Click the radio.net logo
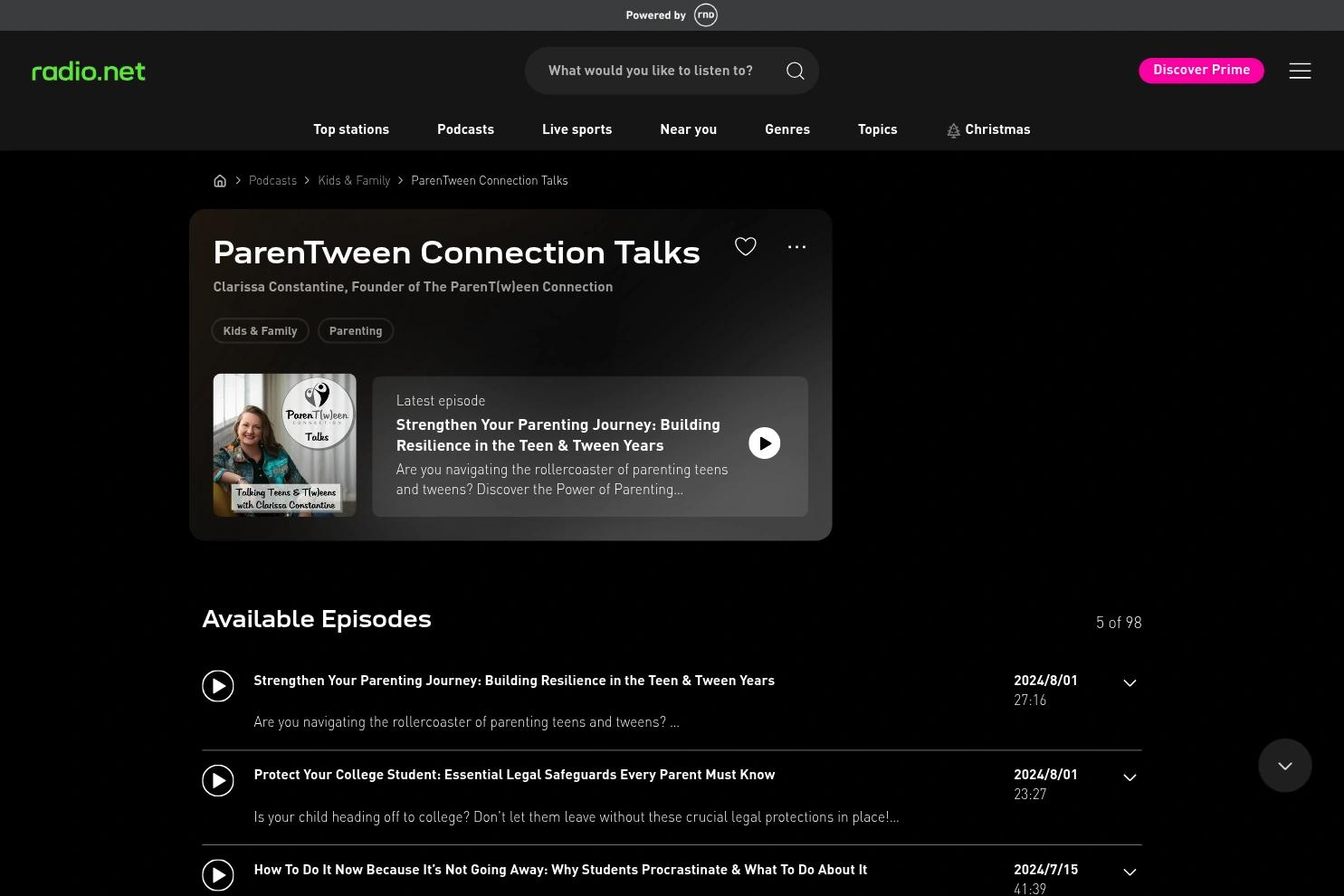This screenshot has width=1344, height=896. pos(89,71)
